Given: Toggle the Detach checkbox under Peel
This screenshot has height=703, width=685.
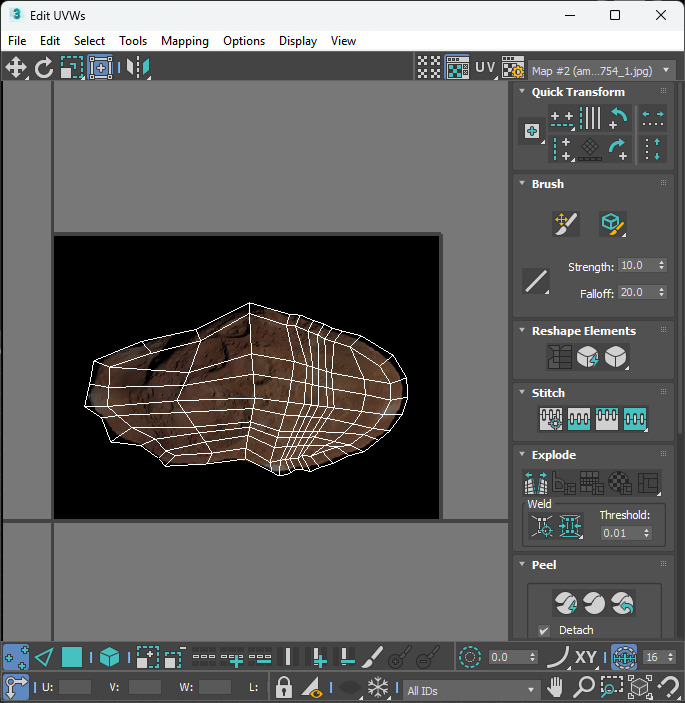Looking at the screenshot, I should [x=544, y=630].
